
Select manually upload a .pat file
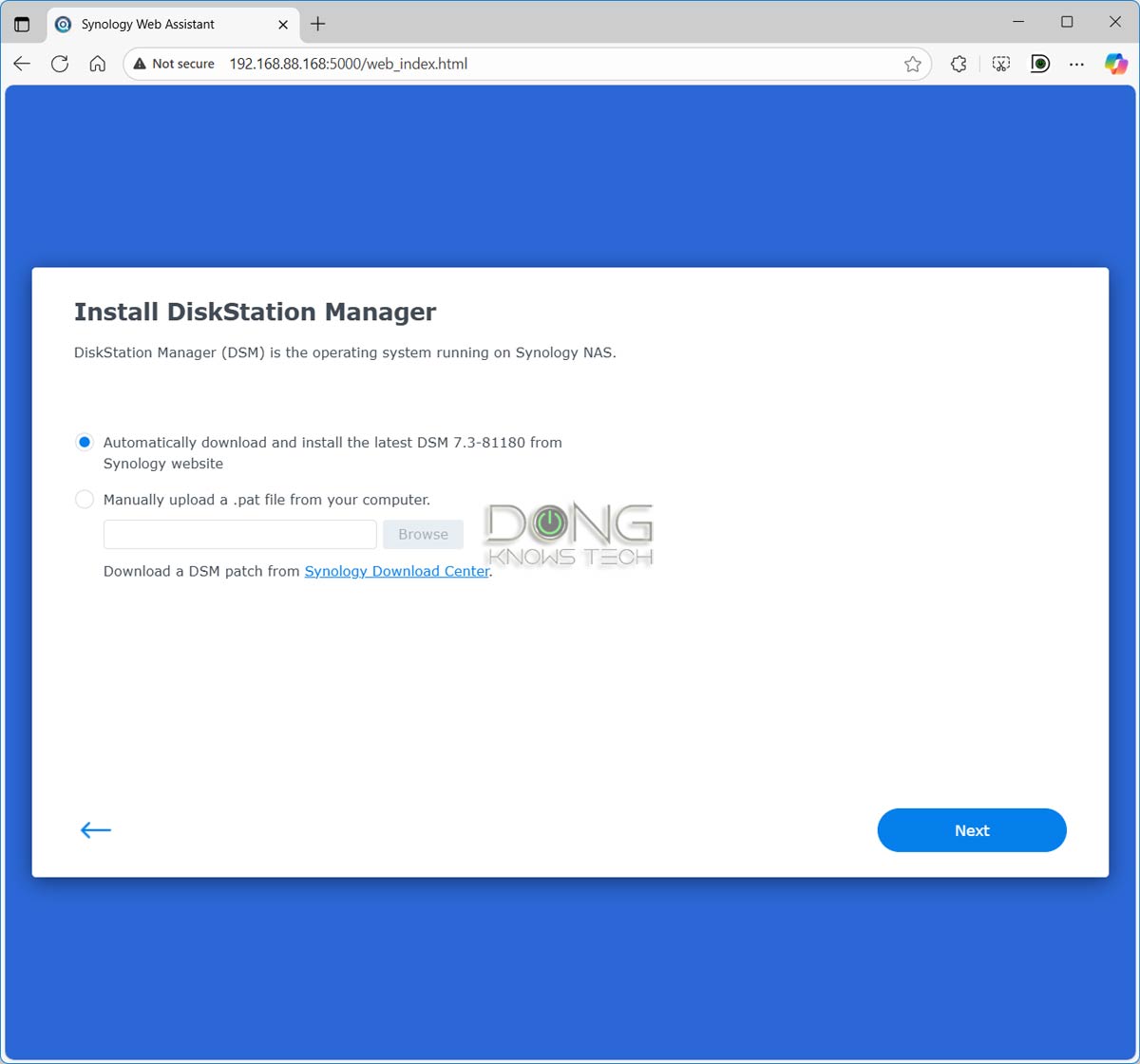tap(84, 499)
